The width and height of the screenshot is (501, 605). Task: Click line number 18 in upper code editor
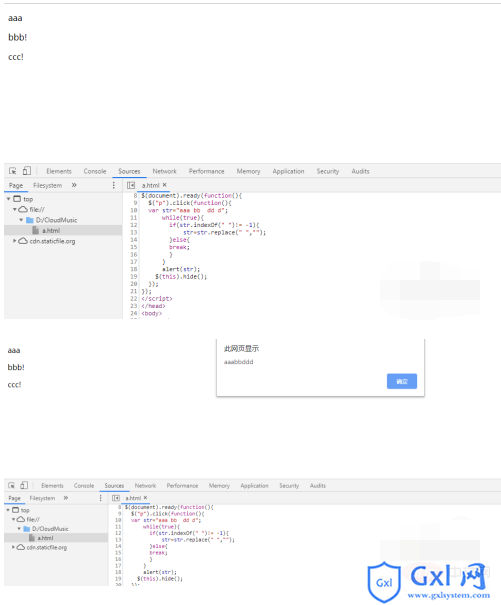click(x=134, y=269)
